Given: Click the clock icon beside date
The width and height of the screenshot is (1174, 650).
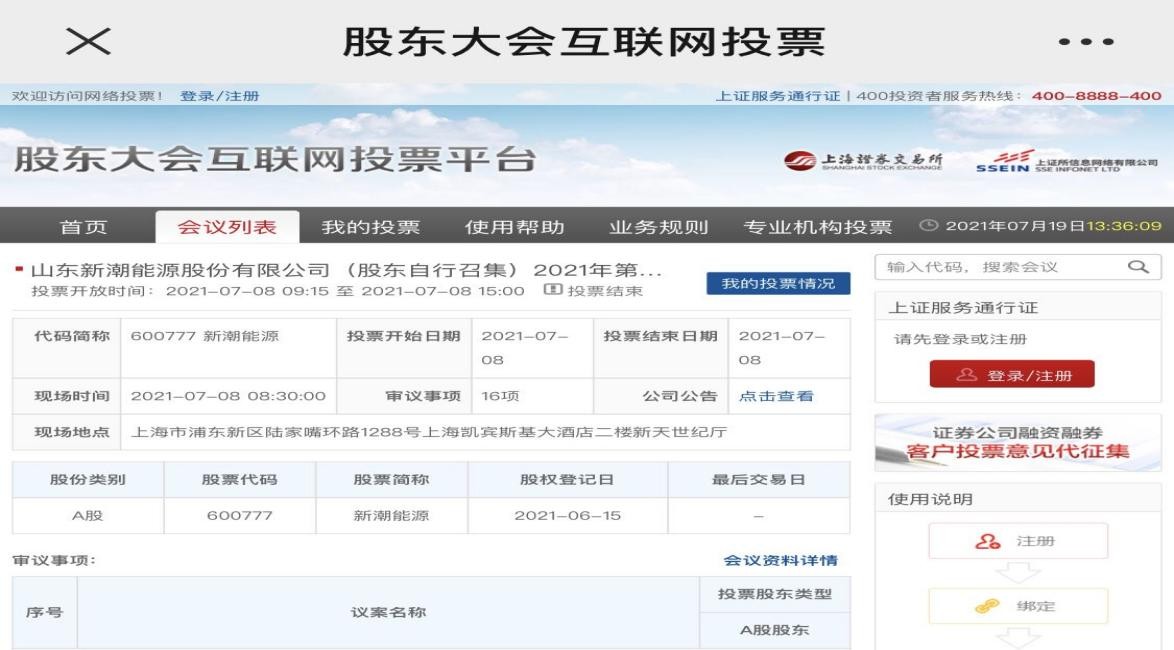Looking at the screenshot, I should (x=928, y=225).
